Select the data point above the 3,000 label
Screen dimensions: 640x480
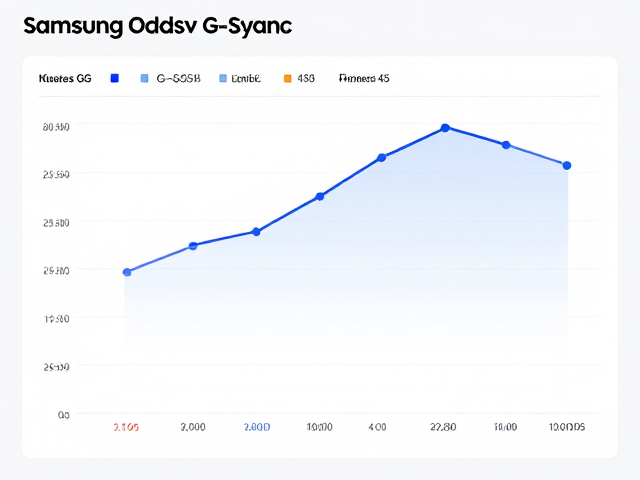point(193,246)
